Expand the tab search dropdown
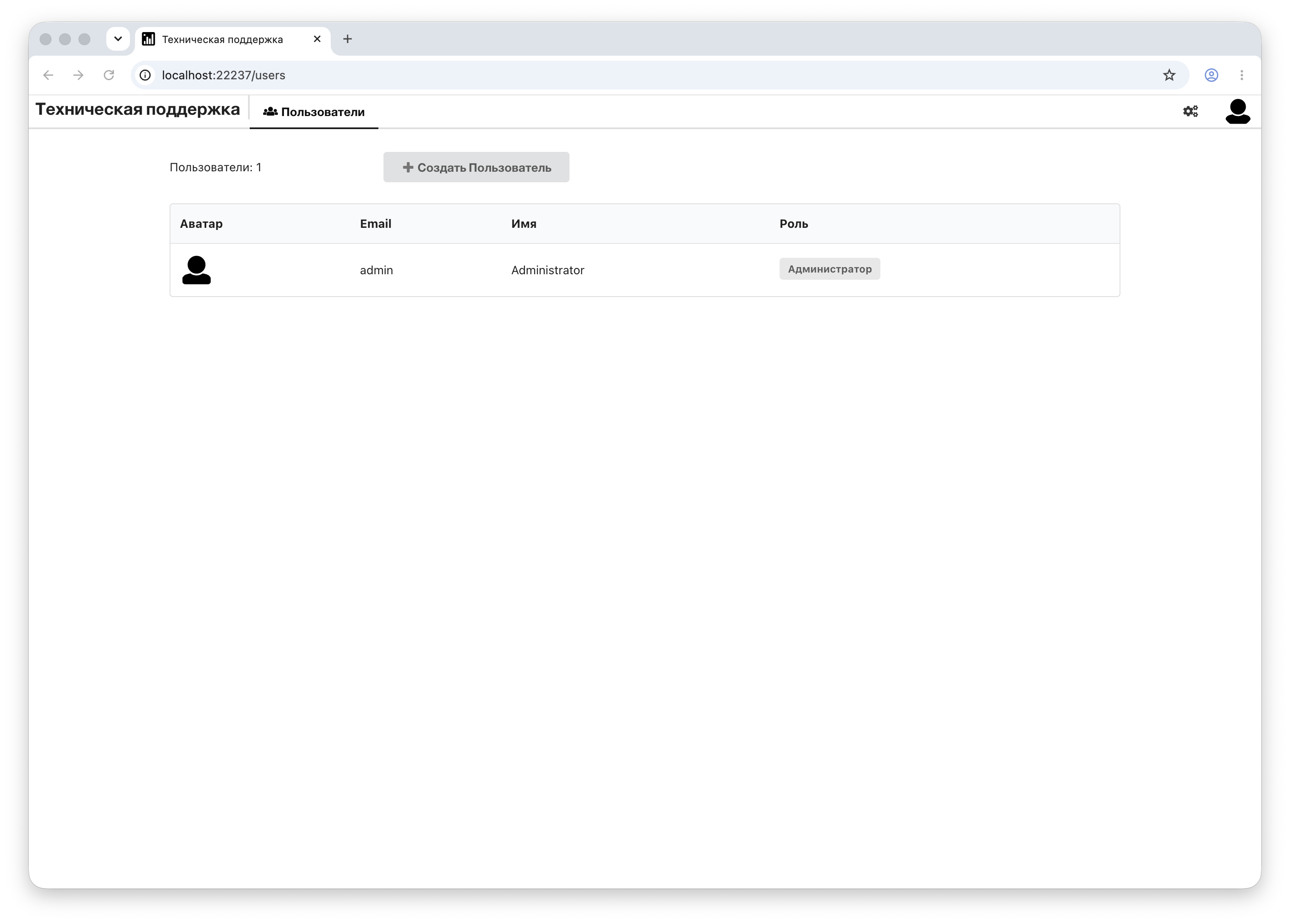1290x924 pixels. pyautogui.click(x=118, y=39)
